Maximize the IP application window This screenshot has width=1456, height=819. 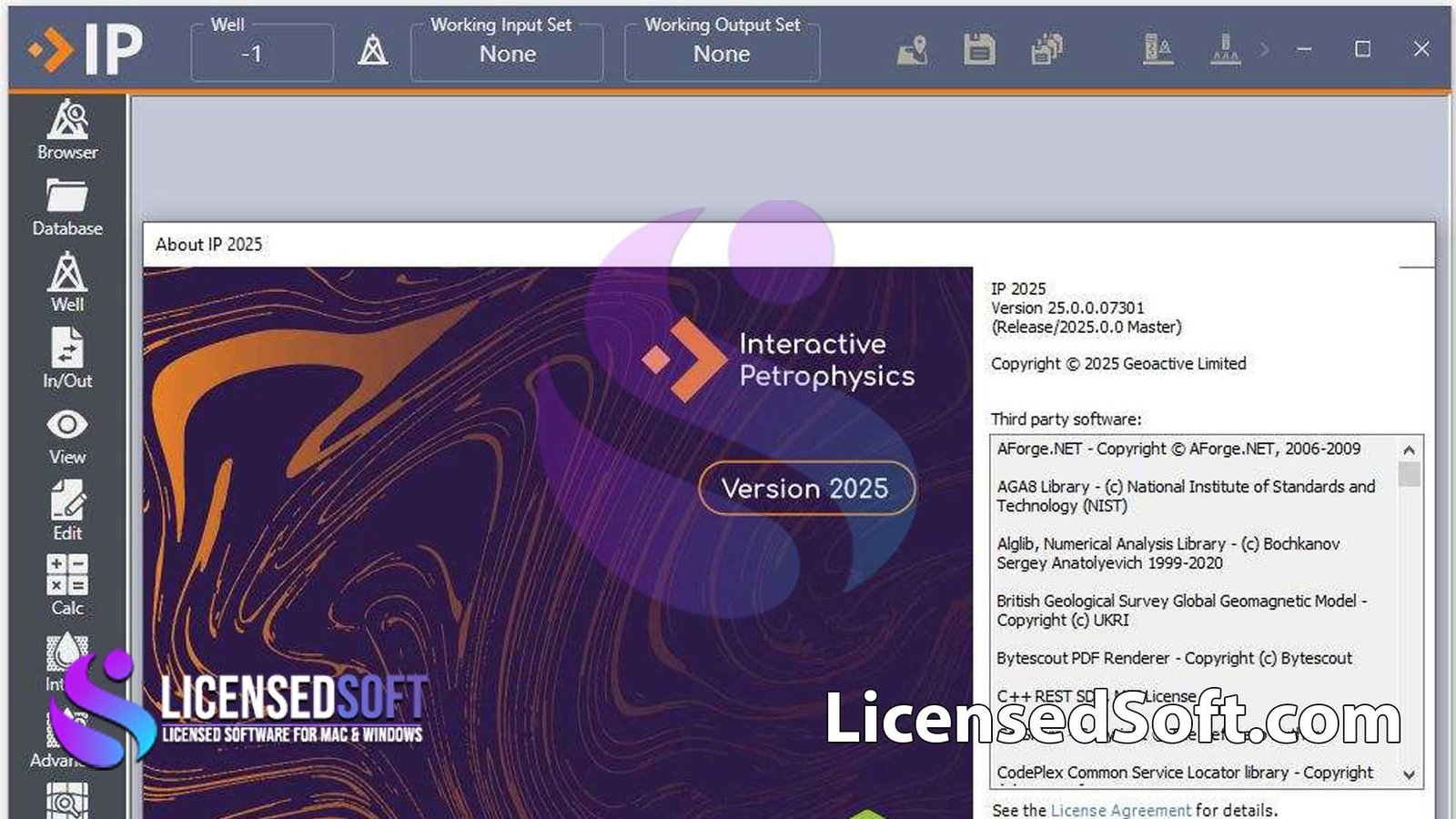pyautogui.click(x=1362, y=49)
